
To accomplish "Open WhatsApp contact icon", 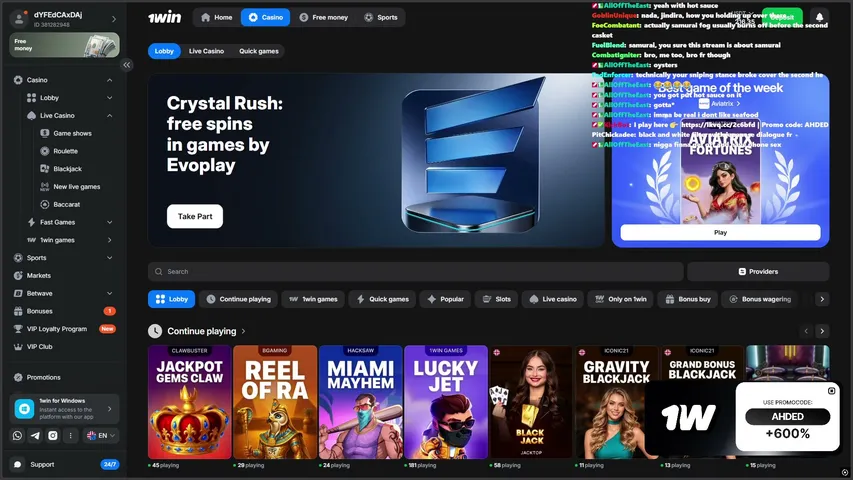I will pyautogui.click(x=17, y=435).
